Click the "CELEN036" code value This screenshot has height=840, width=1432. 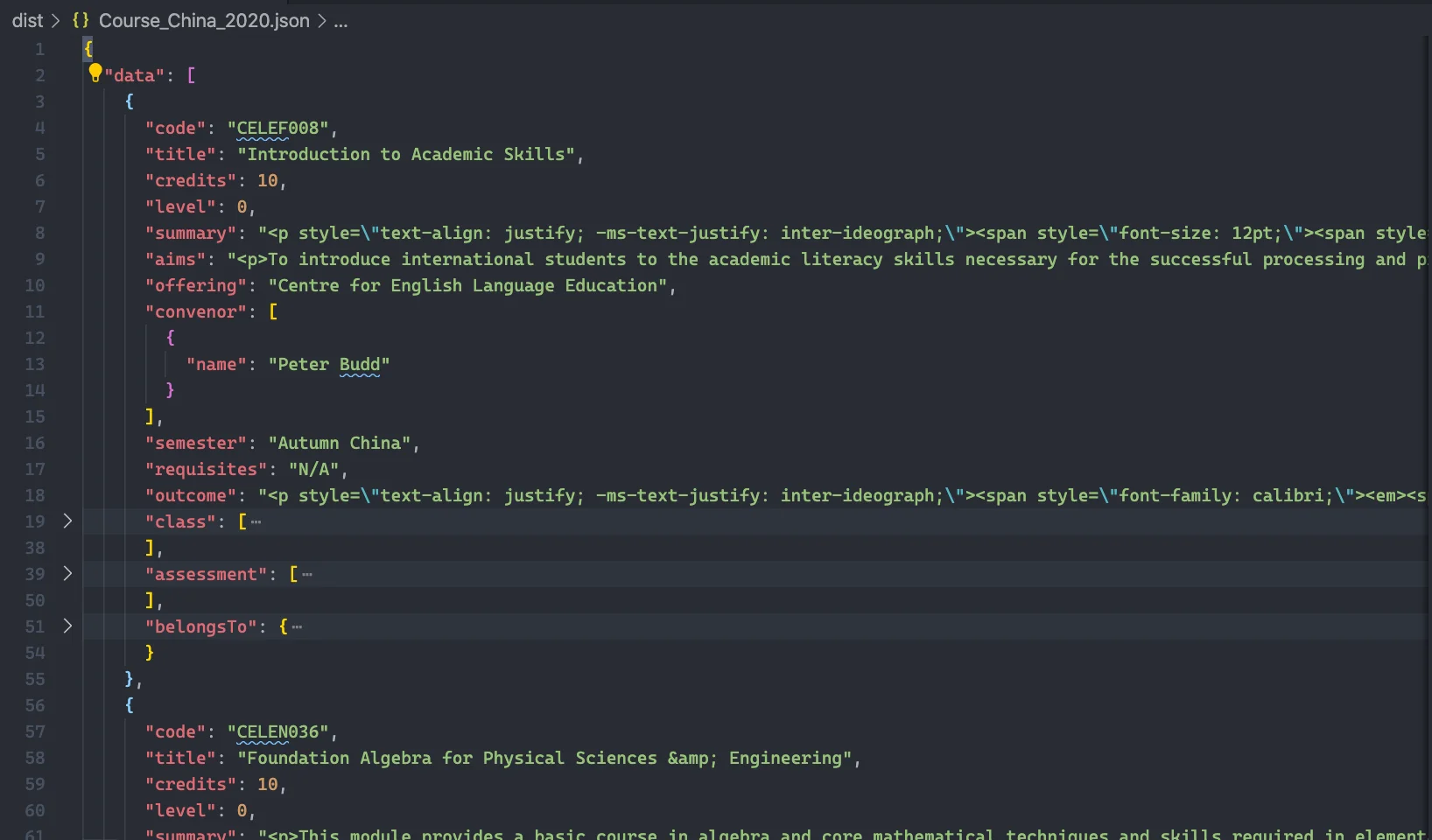(x=277, y=731)
